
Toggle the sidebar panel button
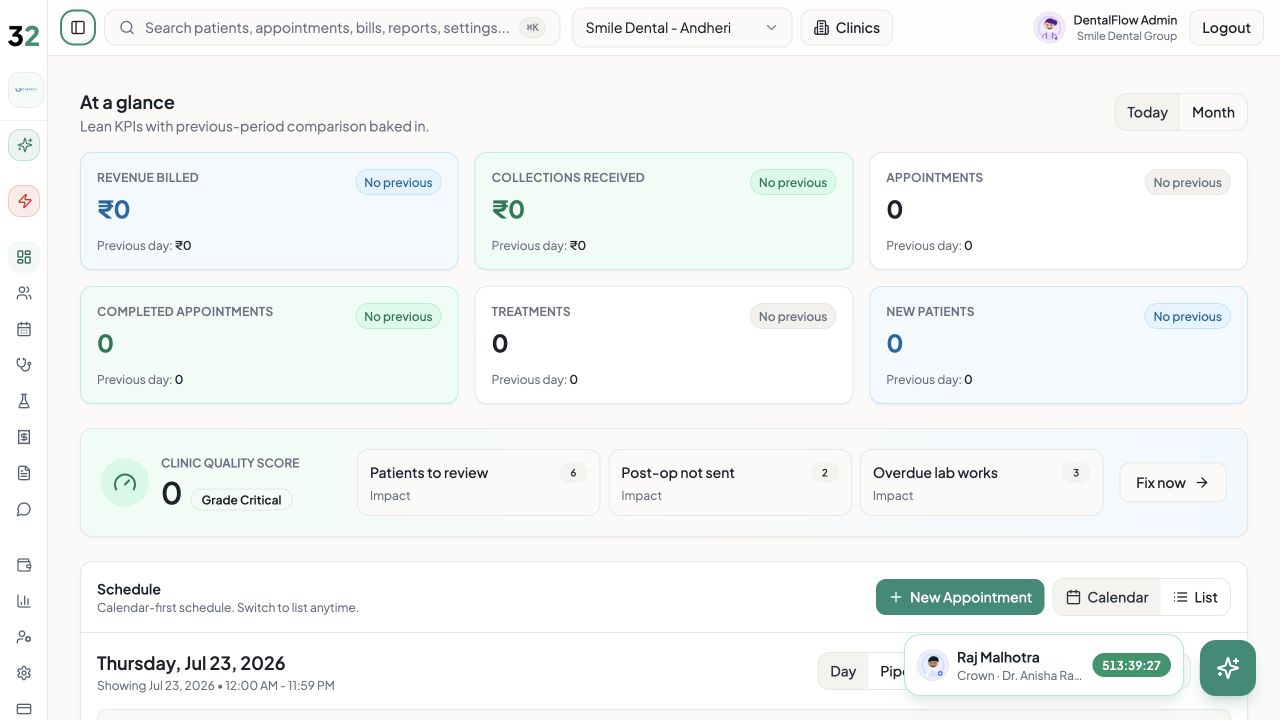tap(78, 28)
